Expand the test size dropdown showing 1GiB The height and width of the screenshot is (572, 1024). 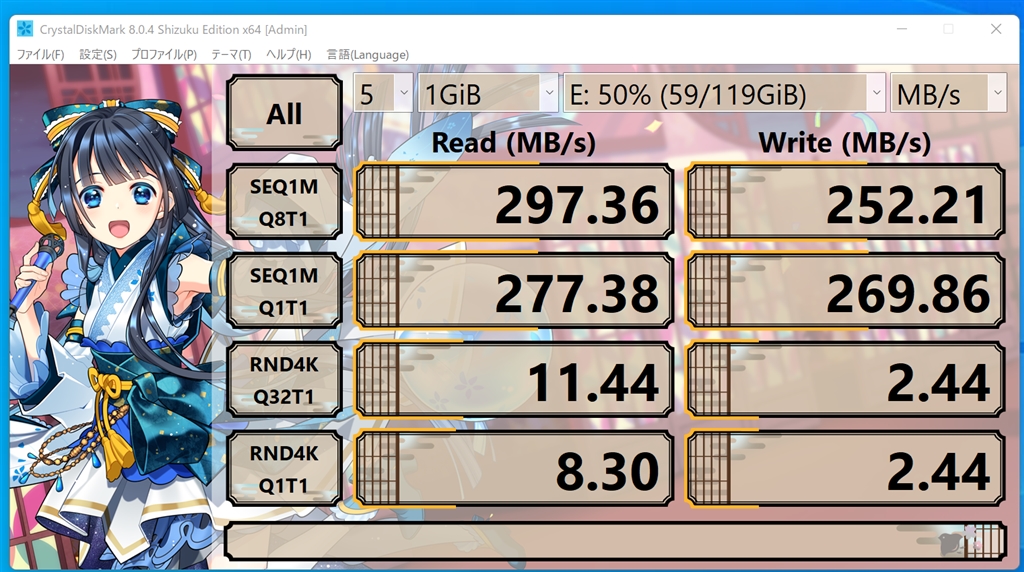488,93
